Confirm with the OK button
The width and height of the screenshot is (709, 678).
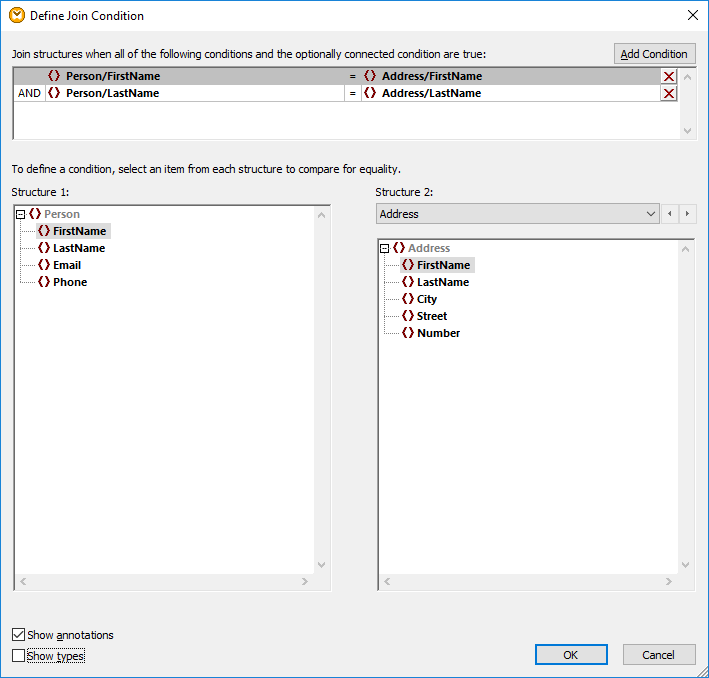tap(571, 654)
